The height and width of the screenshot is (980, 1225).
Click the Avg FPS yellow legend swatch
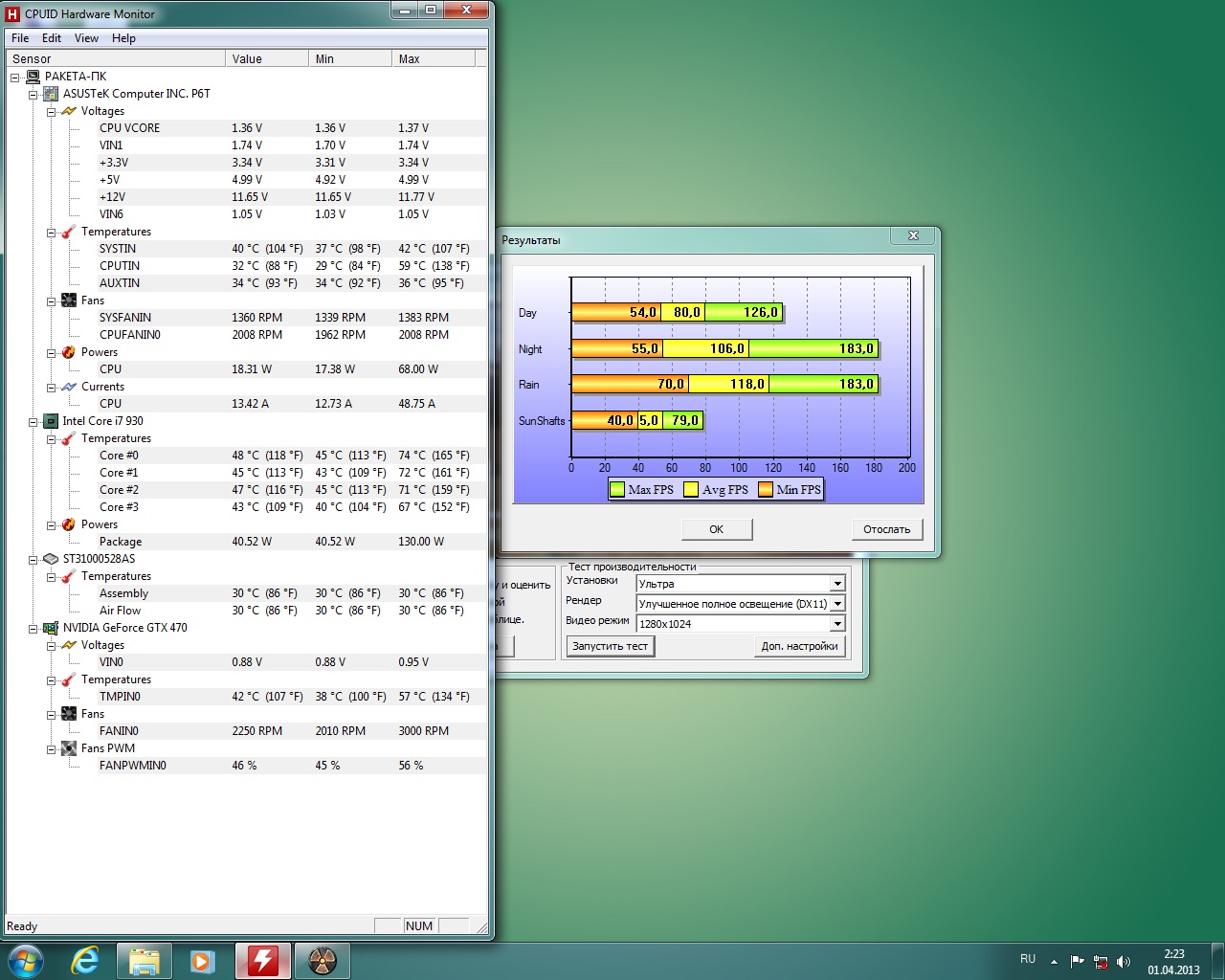tap(691, 490)
